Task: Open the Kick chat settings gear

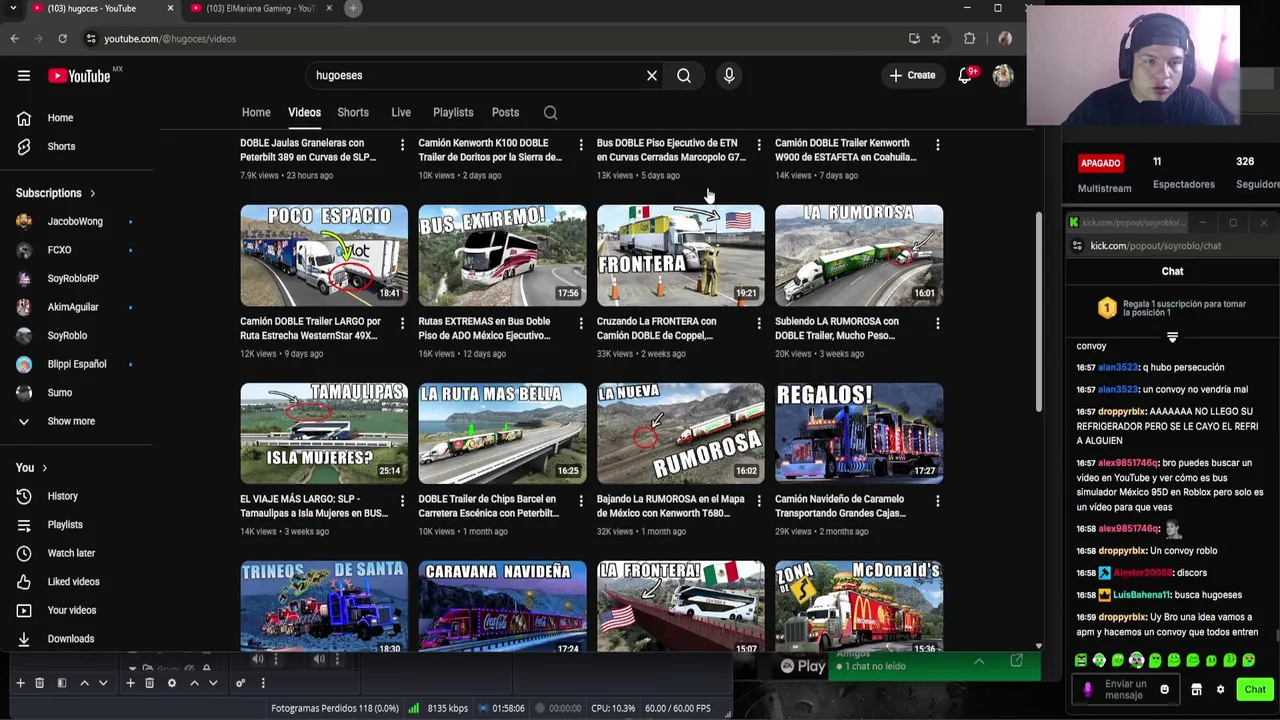Action: pyautogui.click(x=1220, y=689)
